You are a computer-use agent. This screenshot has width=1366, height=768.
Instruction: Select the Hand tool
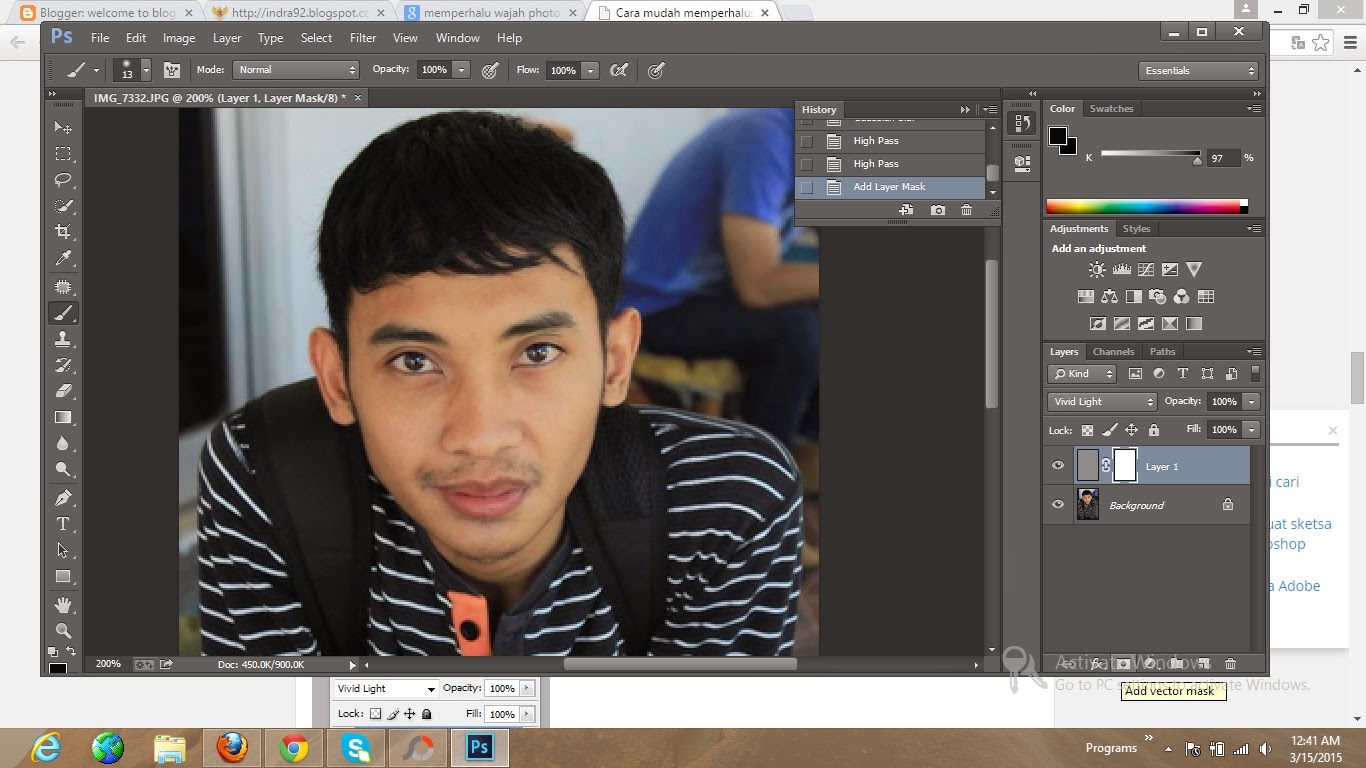point(63,605)
